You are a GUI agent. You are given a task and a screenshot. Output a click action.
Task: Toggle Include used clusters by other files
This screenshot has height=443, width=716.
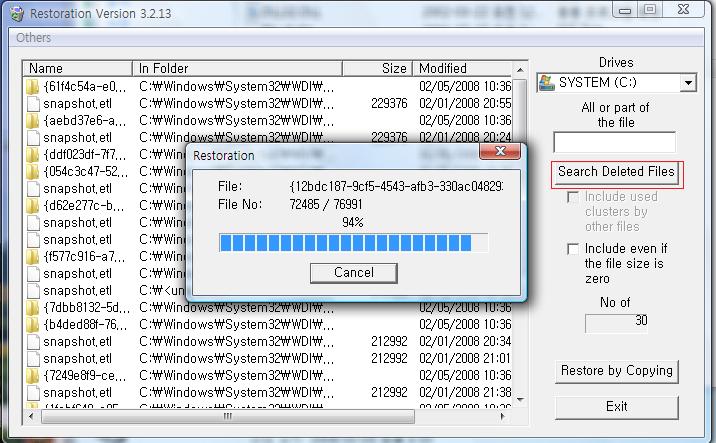pyautogui.click(x=573, y=197)
